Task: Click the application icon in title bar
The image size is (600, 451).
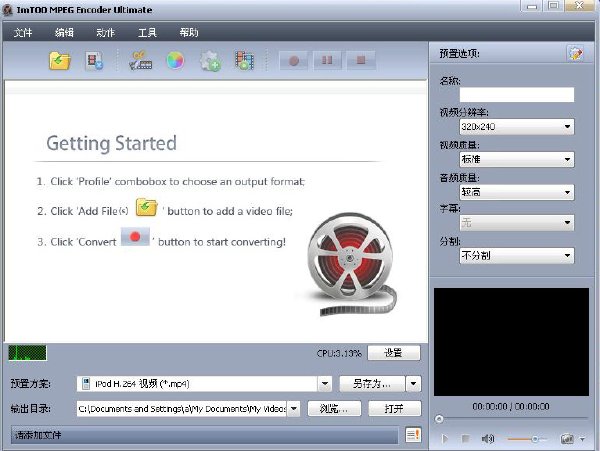Action: (x=8, y=10)
